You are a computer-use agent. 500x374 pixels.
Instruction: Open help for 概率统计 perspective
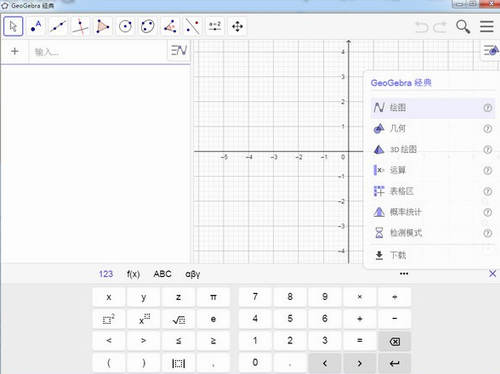[487, 212]
